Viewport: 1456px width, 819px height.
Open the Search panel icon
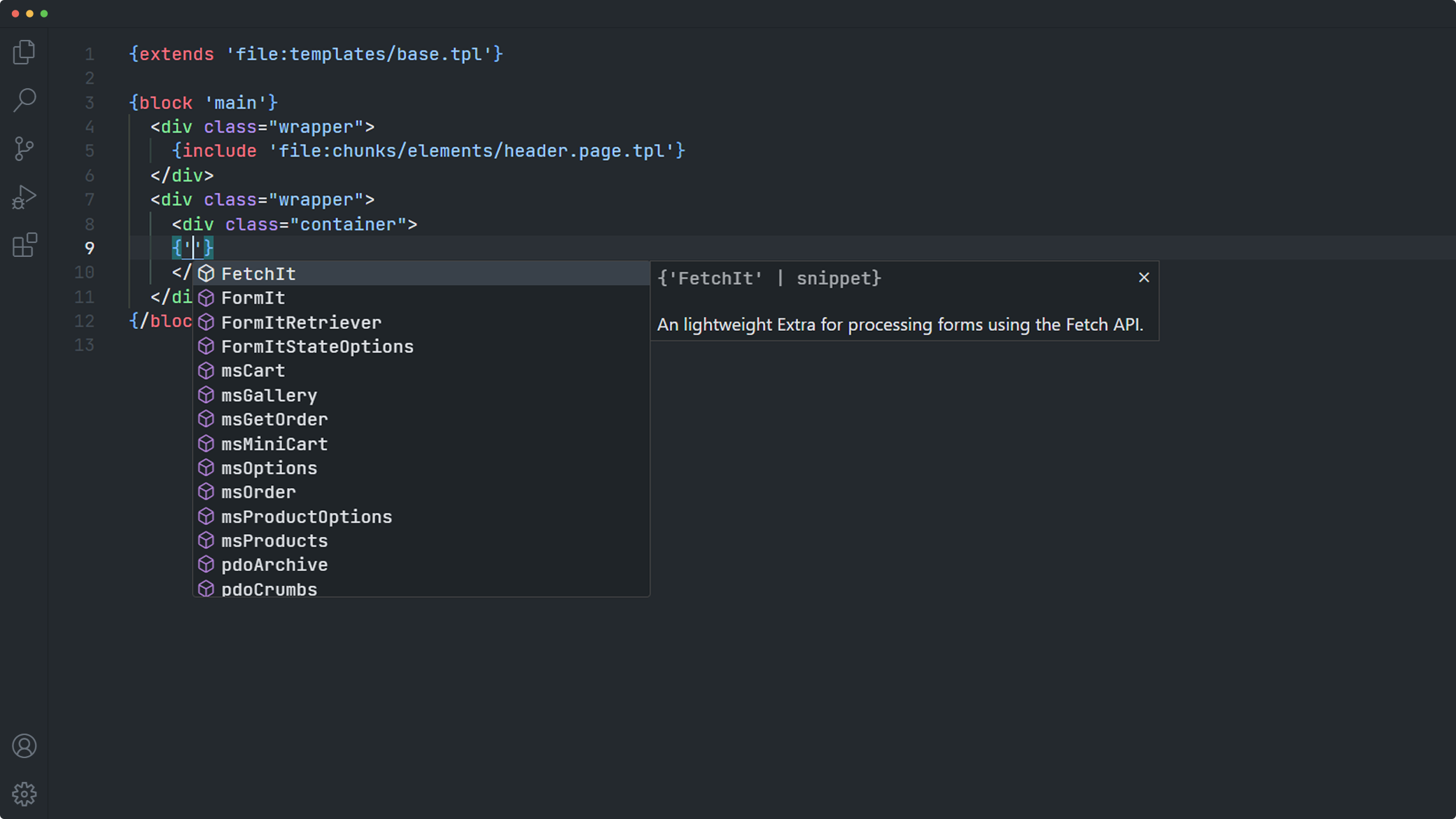[x=24, y=100]
